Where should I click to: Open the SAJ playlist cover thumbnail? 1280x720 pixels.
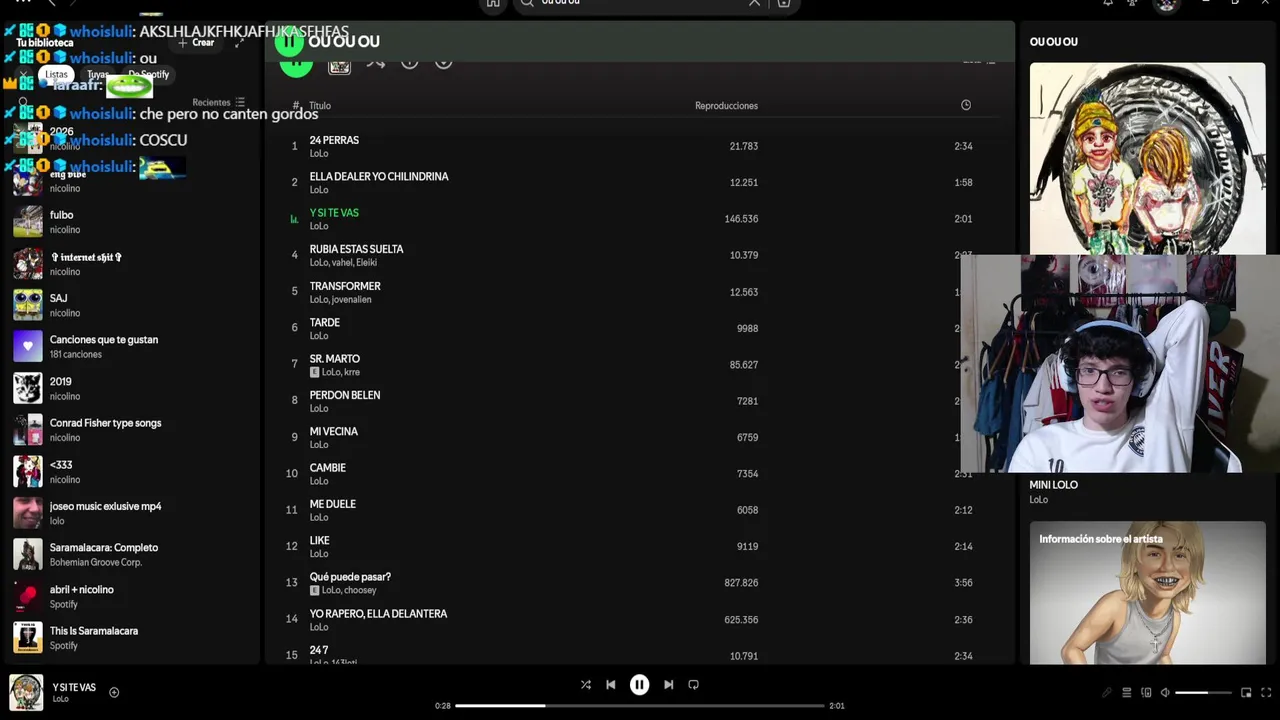click(28, 305)
